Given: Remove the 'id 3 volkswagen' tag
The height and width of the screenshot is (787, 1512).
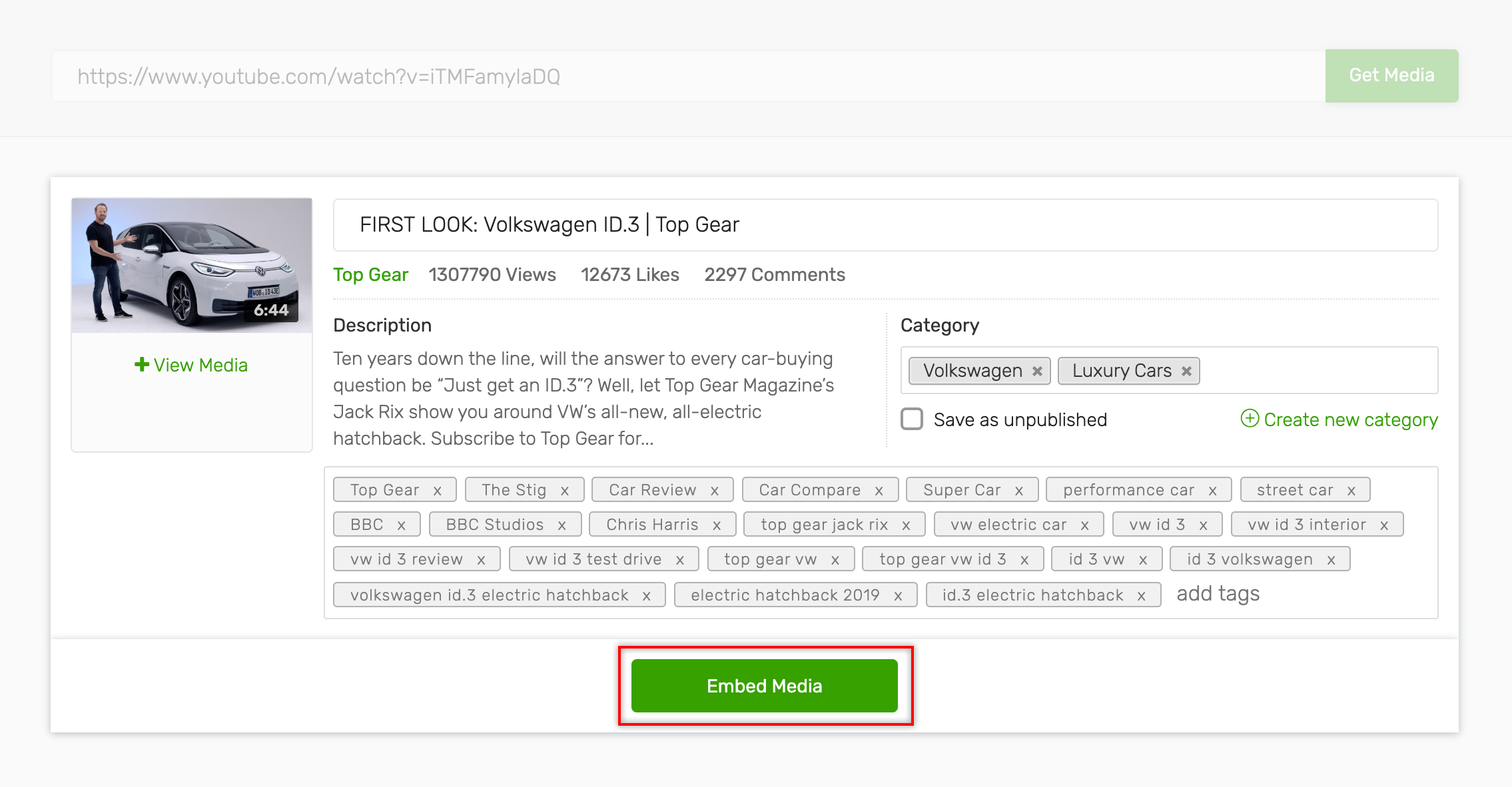Looking at the screenshot, I should pyautogui.click(x=1331, y=560).
